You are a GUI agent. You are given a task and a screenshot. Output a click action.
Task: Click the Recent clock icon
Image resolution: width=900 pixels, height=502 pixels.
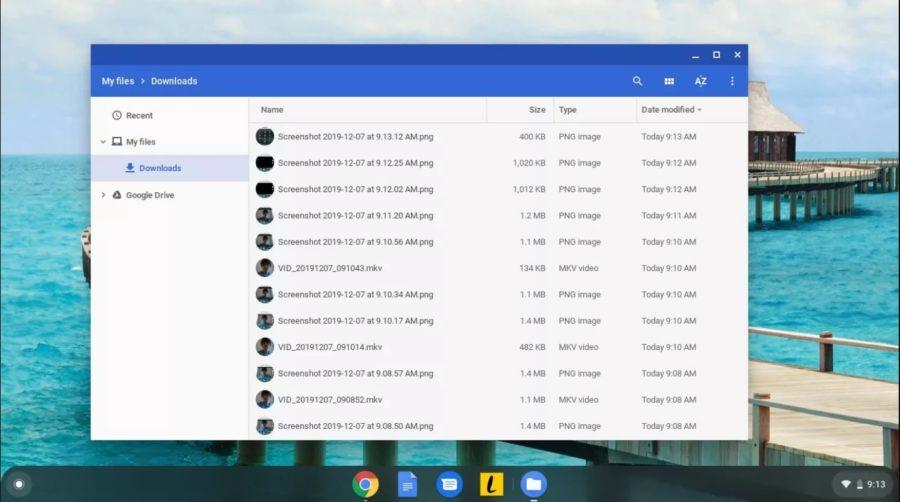pyautogui.click(x=117, y=115)
